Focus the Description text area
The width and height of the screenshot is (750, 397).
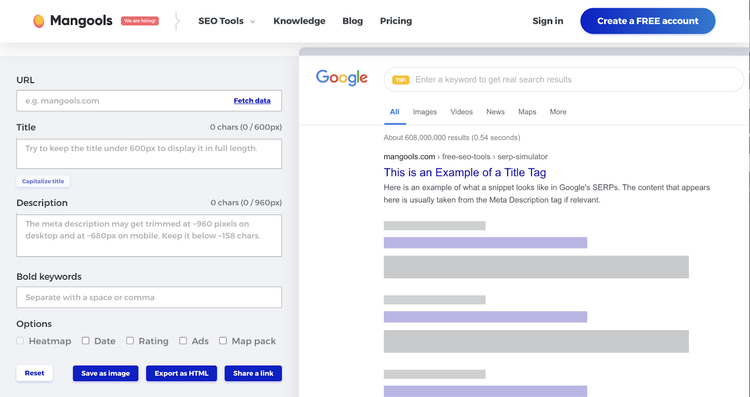pyautogui.click(x=149, y=235)
